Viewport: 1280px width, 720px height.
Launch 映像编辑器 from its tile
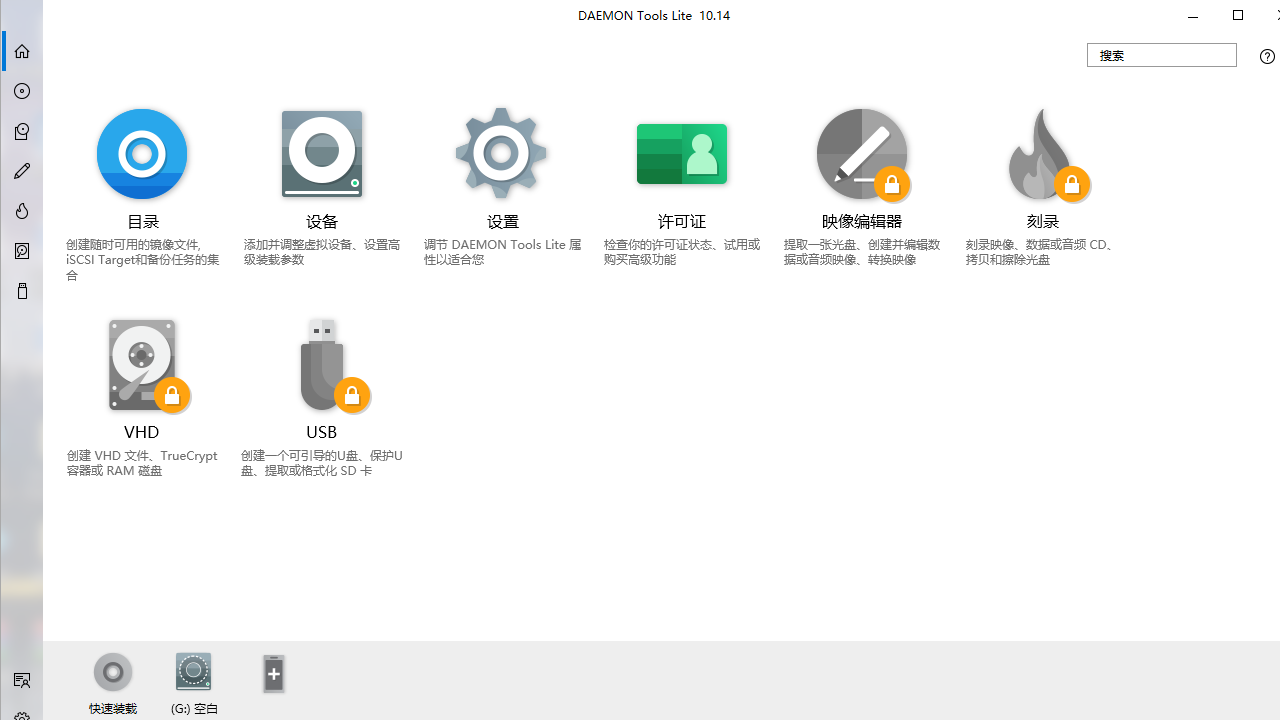point(861,153)
